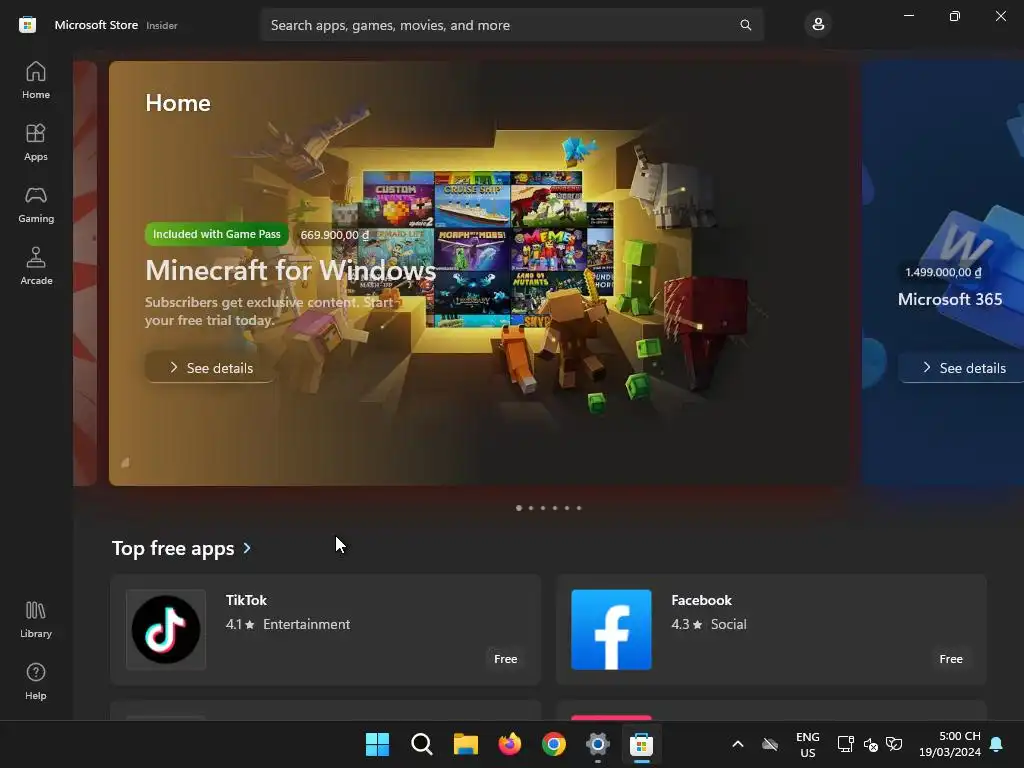Screen dimensions: 1024x768
Task: Click the Social category on Facebook card
Action: [x=728, y=624]
